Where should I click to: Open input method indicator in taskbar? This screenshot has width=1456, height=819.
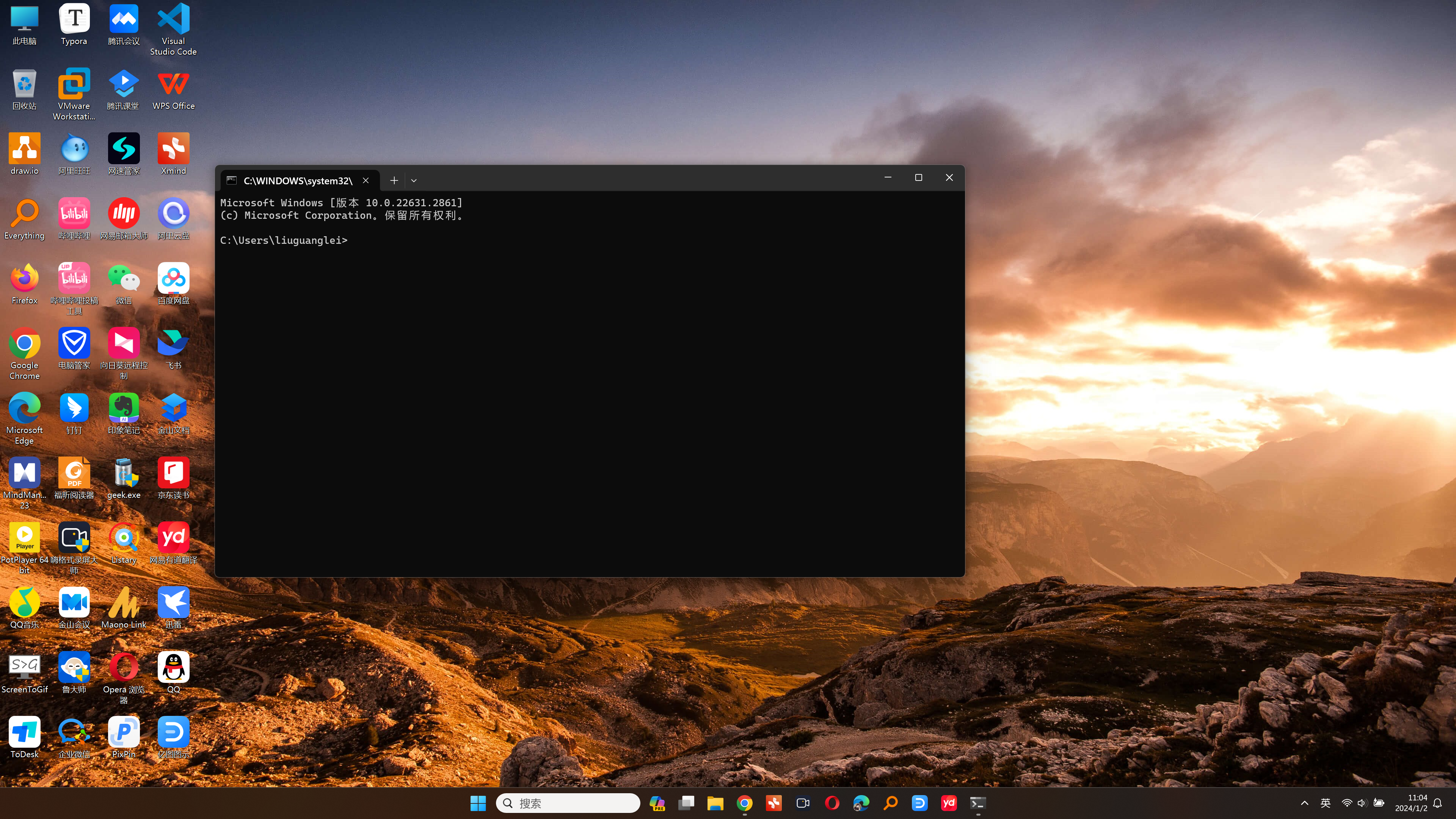coord(1325,803)
